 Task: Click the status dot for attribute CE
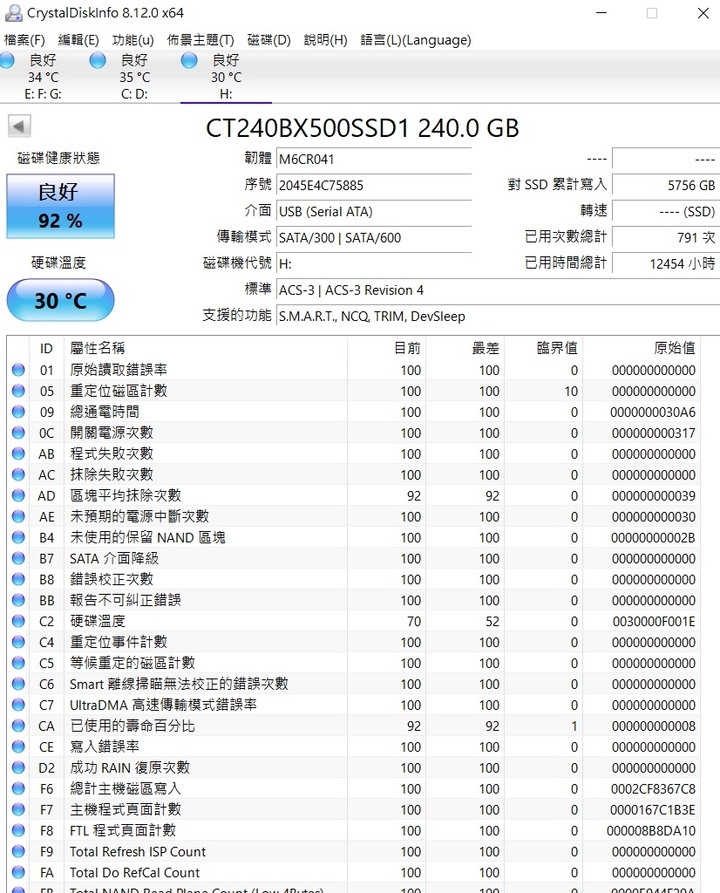coord(18,747)
